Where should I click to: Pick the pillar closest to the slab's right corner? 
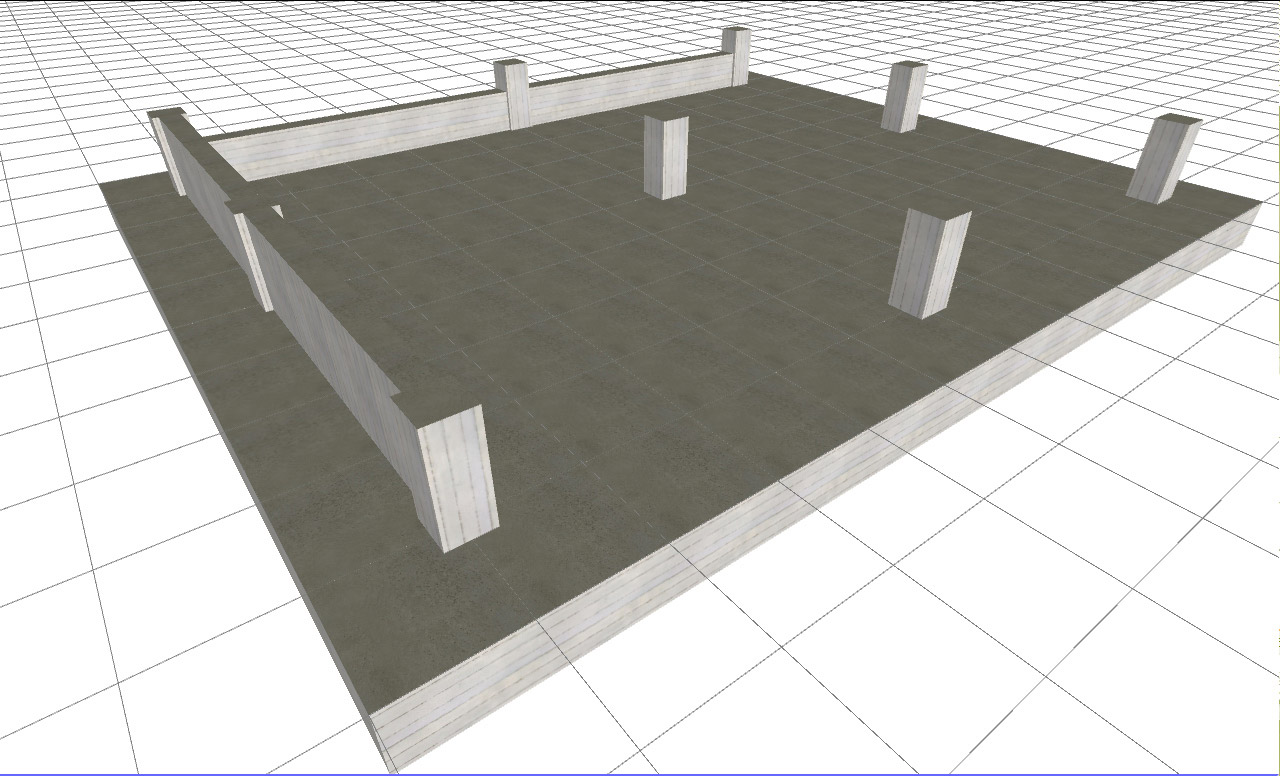point(1163,159)
